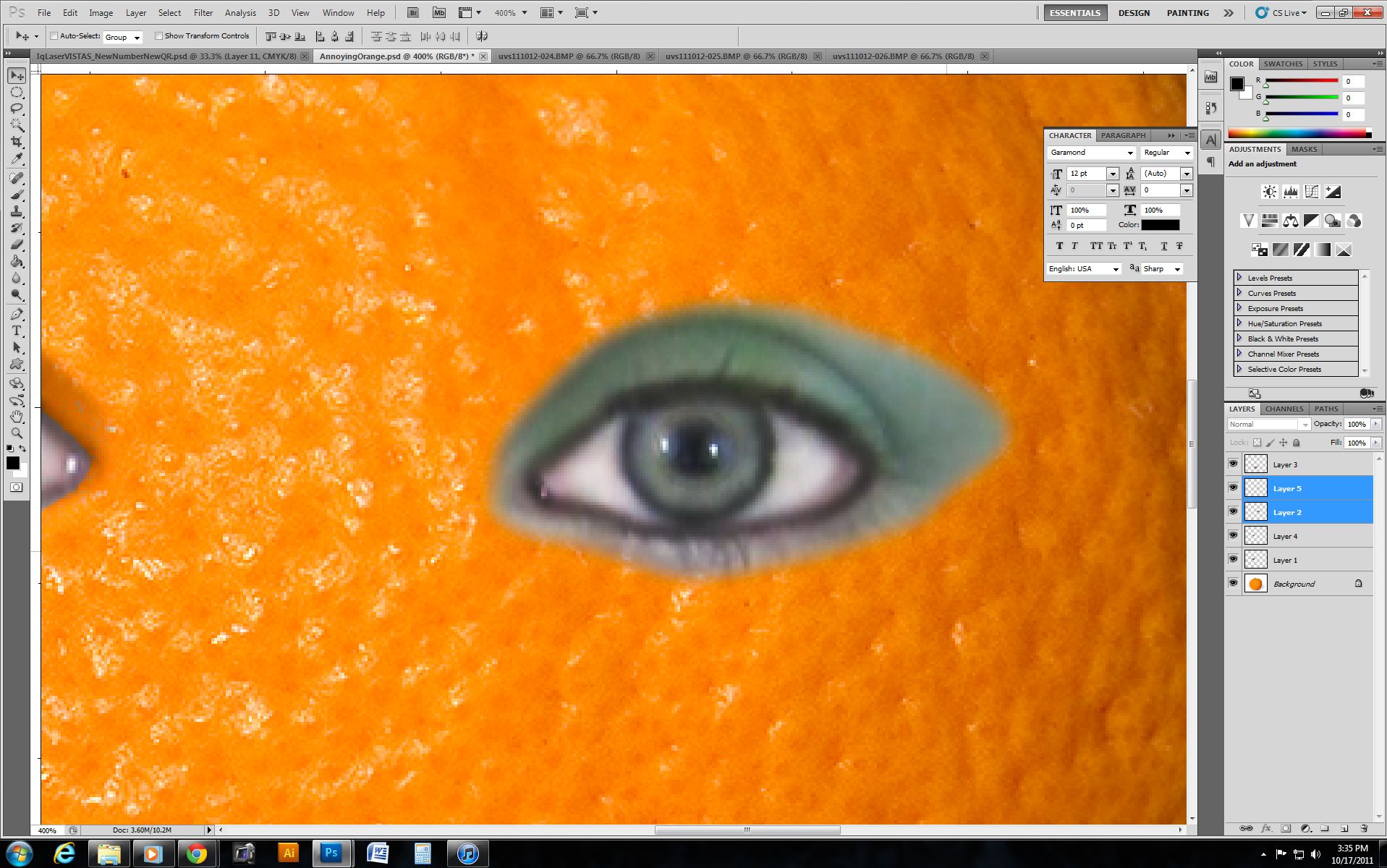The width and height of the screenshot is (1387, 868).
Task: Enable Show Transform Controls
Action: coord(158,36)
